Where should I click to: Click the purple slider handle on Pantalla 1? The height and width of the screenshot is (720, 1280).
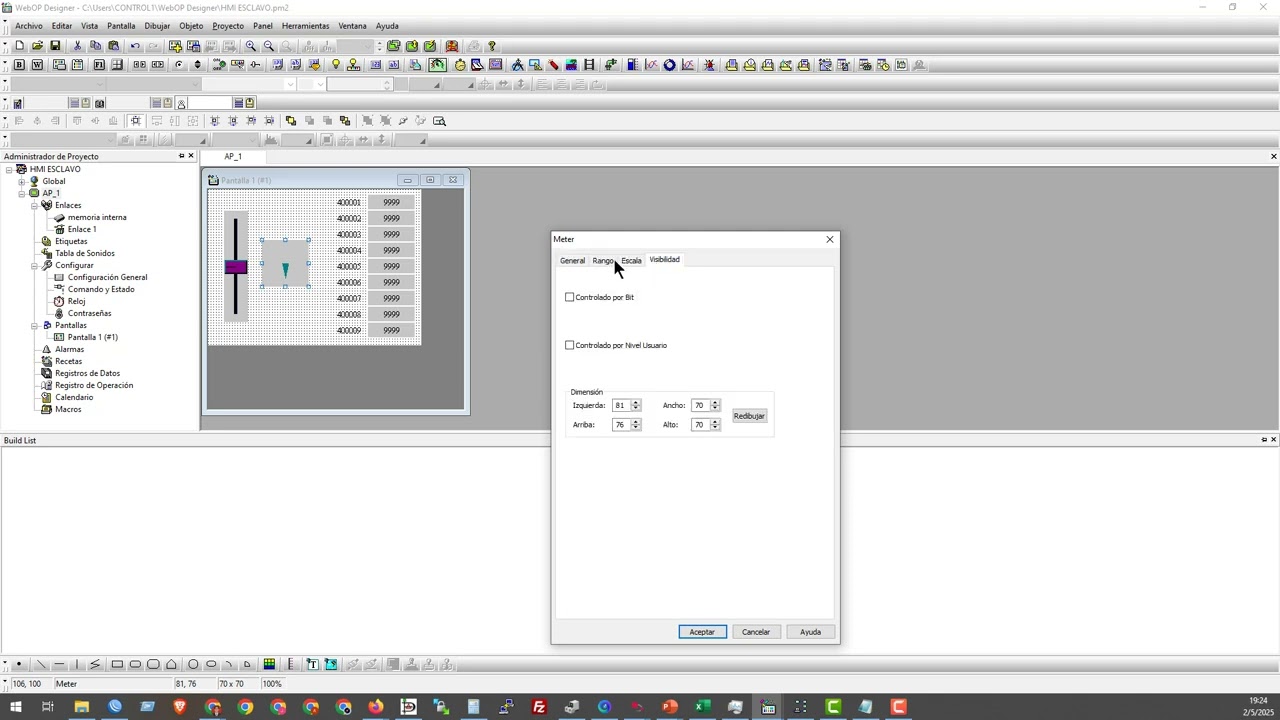pyautogui.click(x=236, y=267)
